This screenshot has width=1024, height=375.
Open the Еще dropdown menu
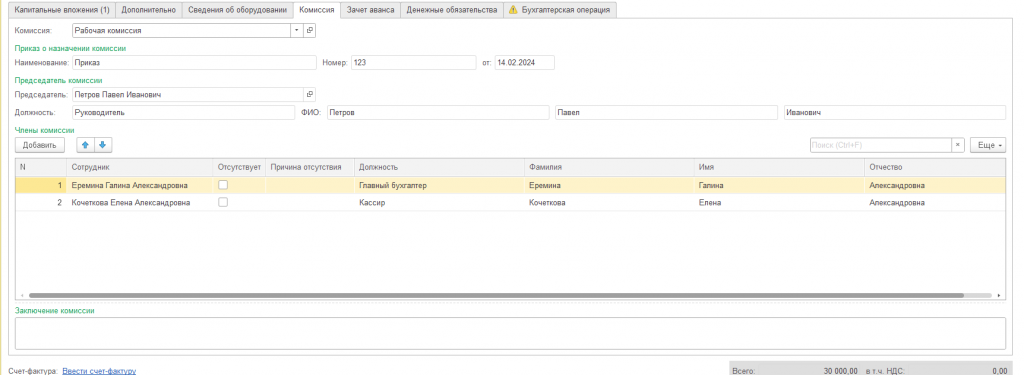coord(987,145)
